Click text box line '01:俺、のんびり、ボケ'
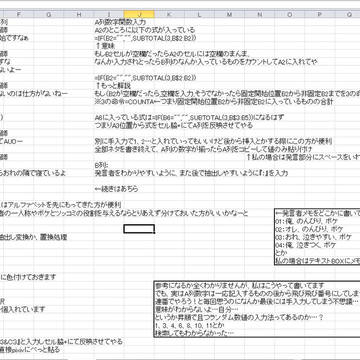Viewport: 360px width, 360px height. tap(307, 221)
